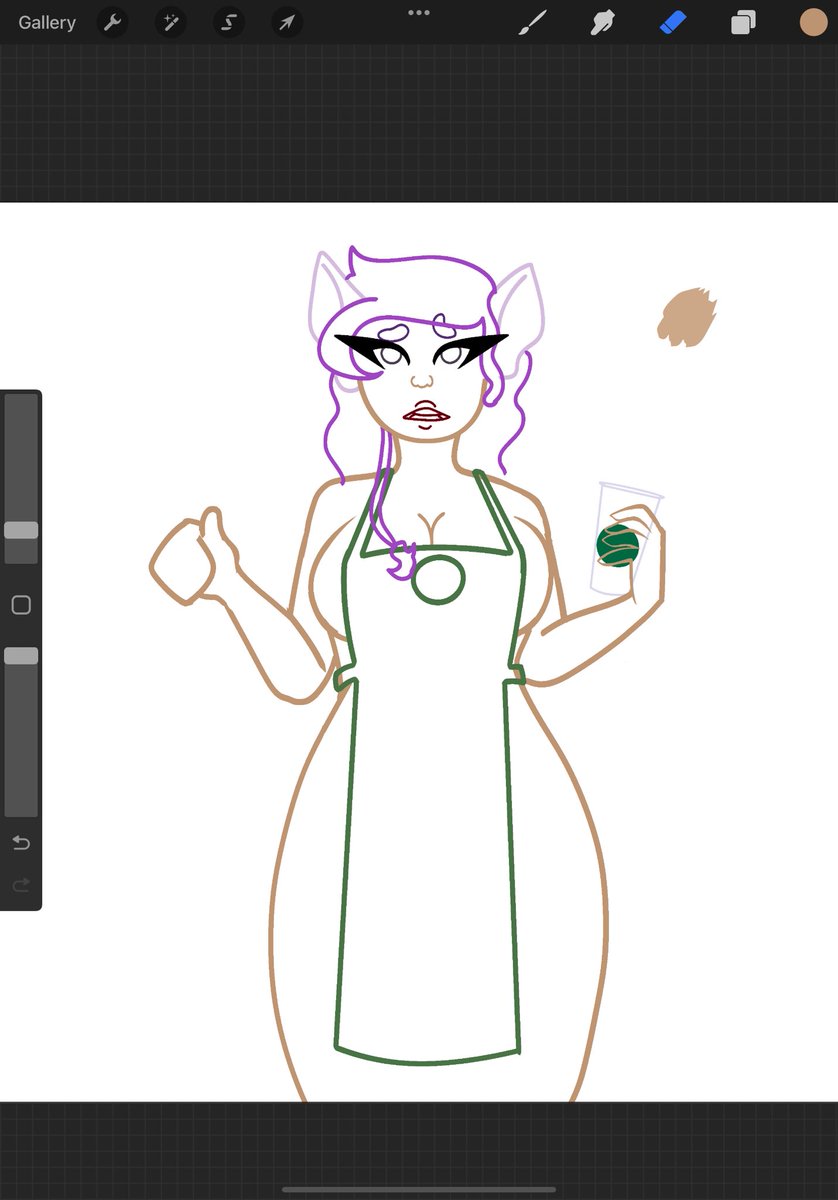Viewport: 838px width, 1200px height.
Task: Redo with the dimmed sidebar arrow
Action: 21,885
